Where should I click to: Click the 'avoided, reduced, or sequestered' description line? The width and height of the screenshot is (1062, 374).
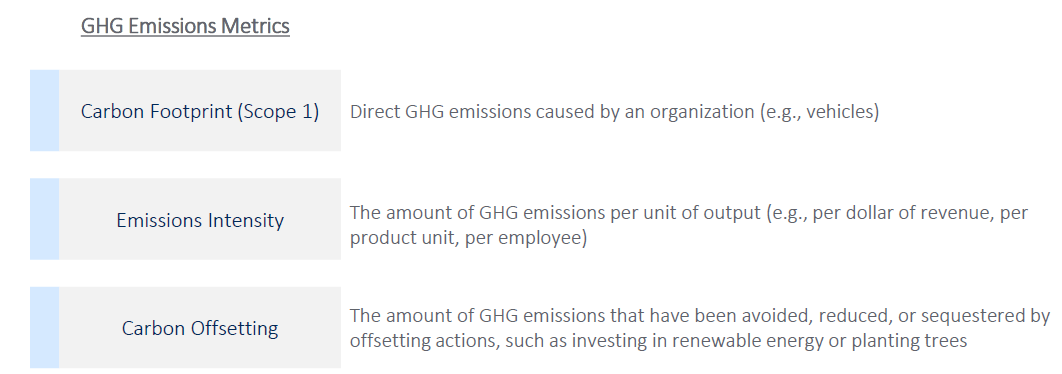700,316
